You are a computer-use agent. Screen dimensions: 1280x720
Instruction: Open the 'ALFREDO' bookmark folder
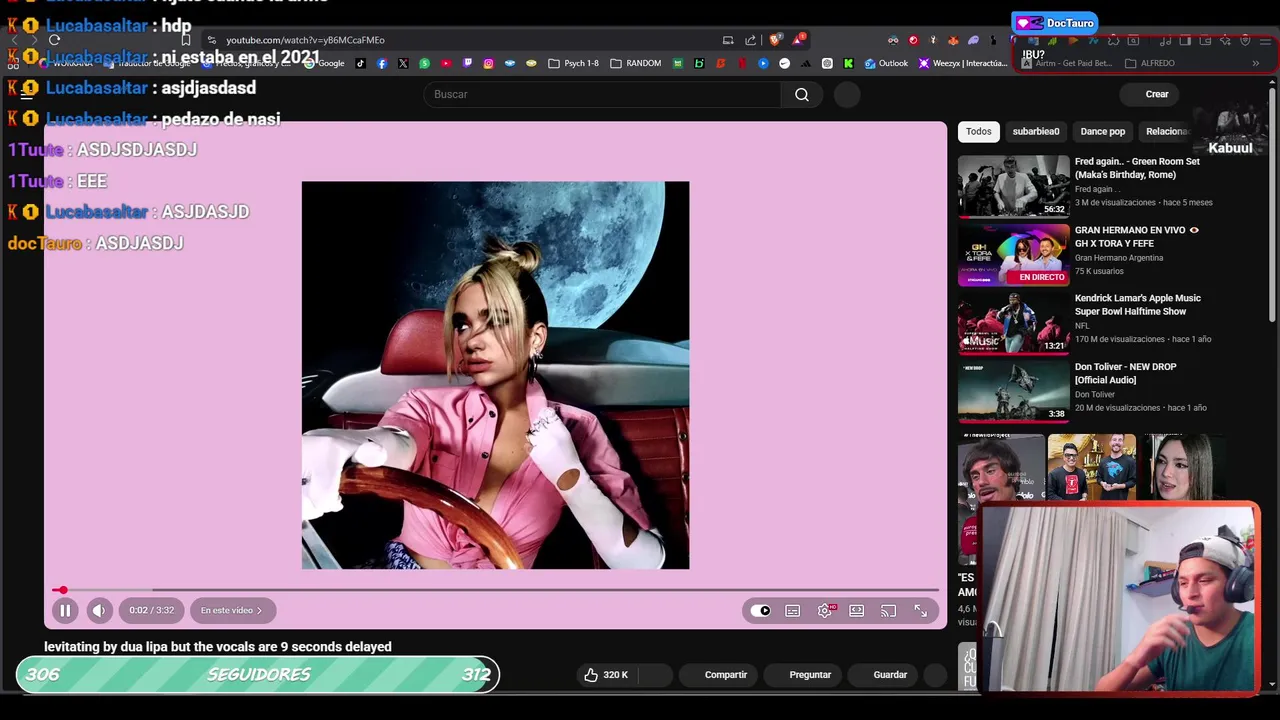tap(1150, 63)
